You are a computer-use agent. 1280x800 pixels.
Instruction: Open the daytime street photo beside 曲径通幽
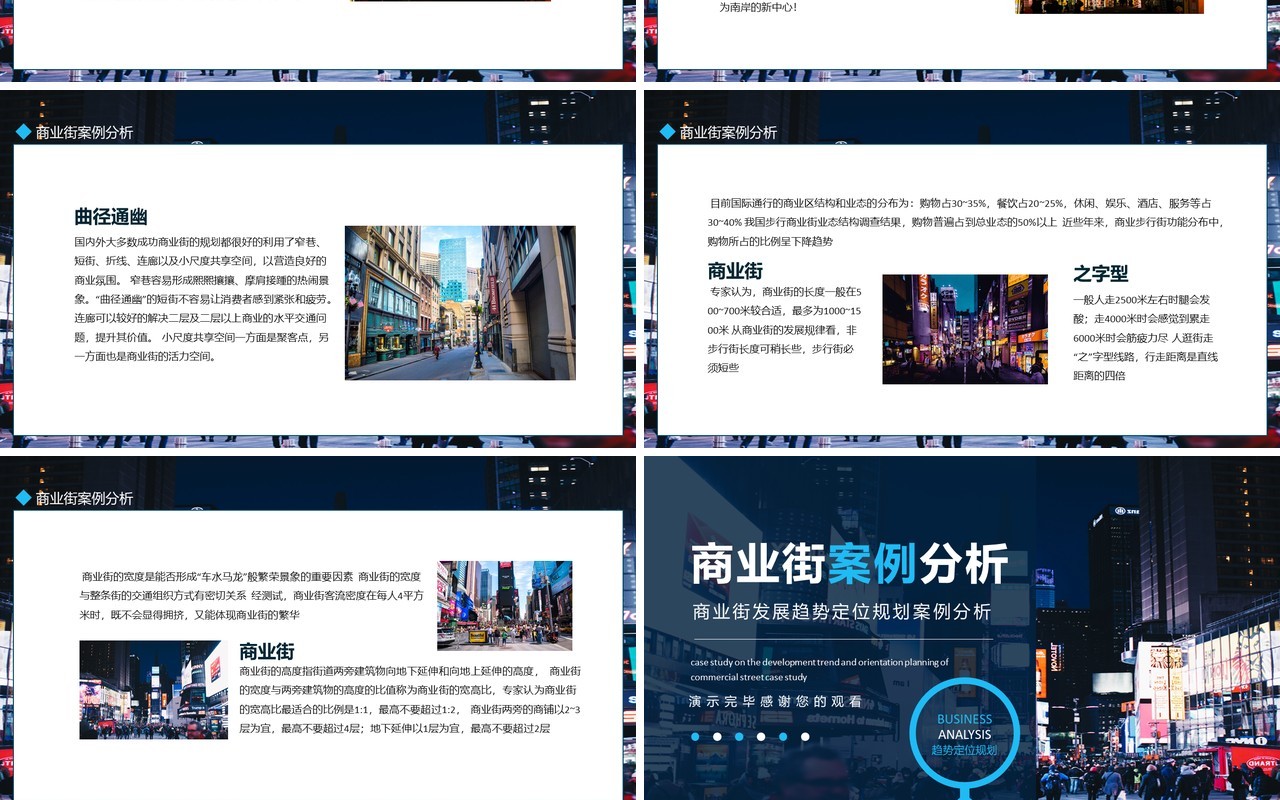click(x=460, y=303)
